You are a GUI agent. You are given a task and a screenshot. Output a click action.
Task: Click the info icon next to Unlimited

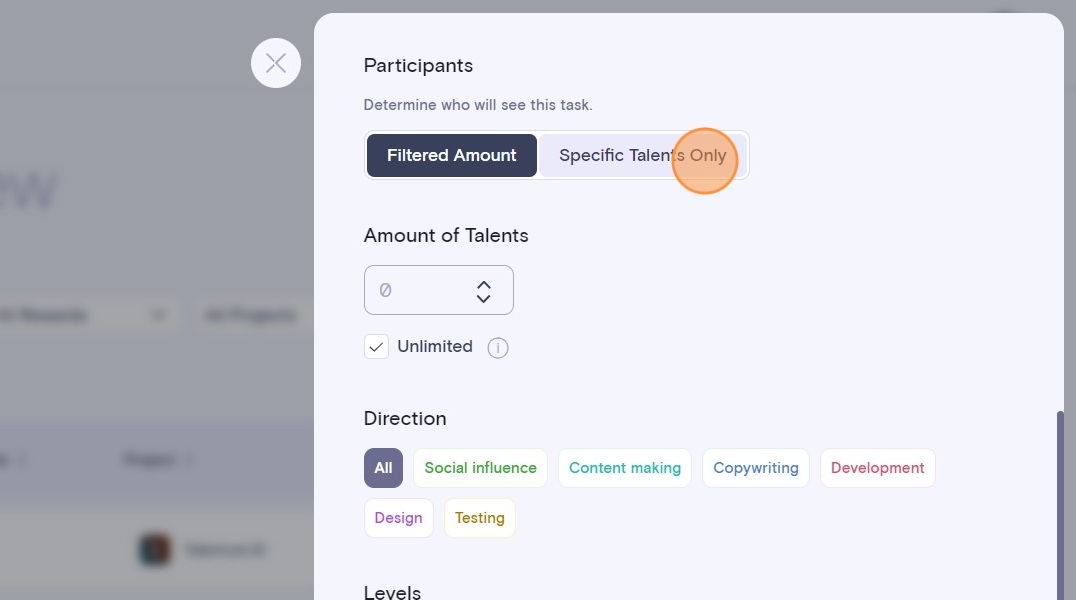[498, 348]
